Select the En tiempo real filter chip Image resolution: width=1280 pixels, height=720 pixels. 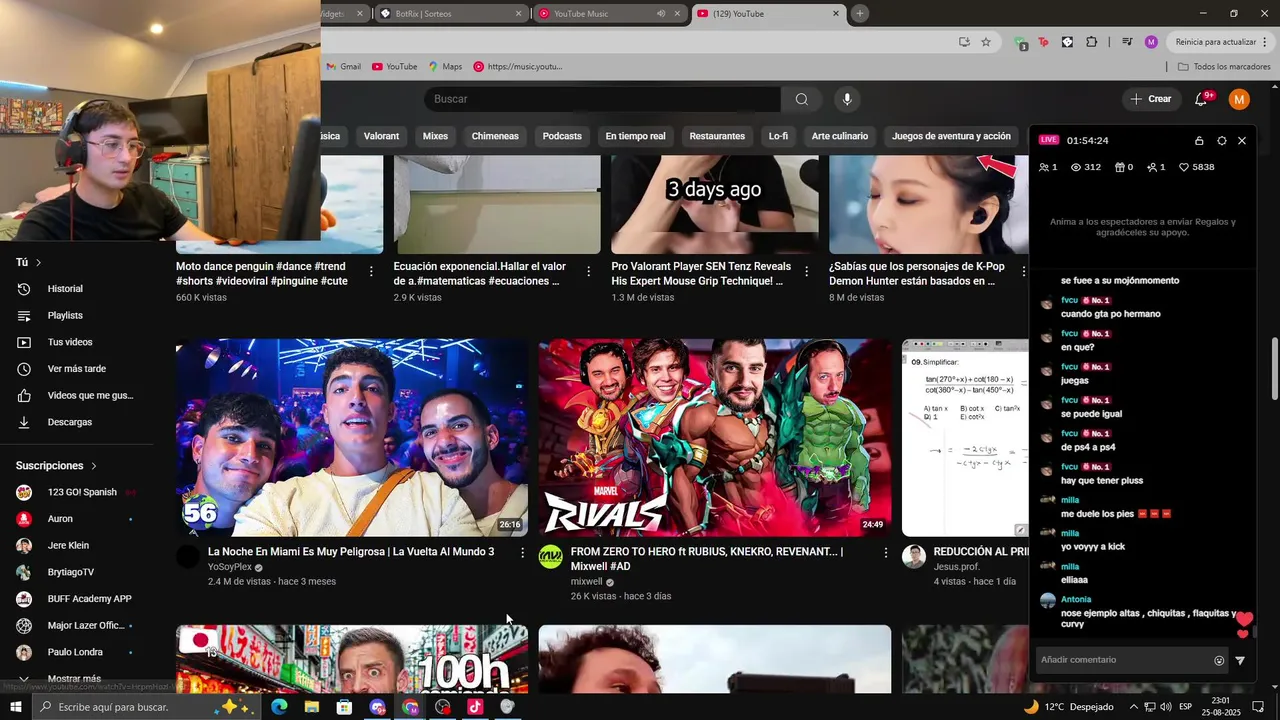pyautogui.click(x=635, y=136)
